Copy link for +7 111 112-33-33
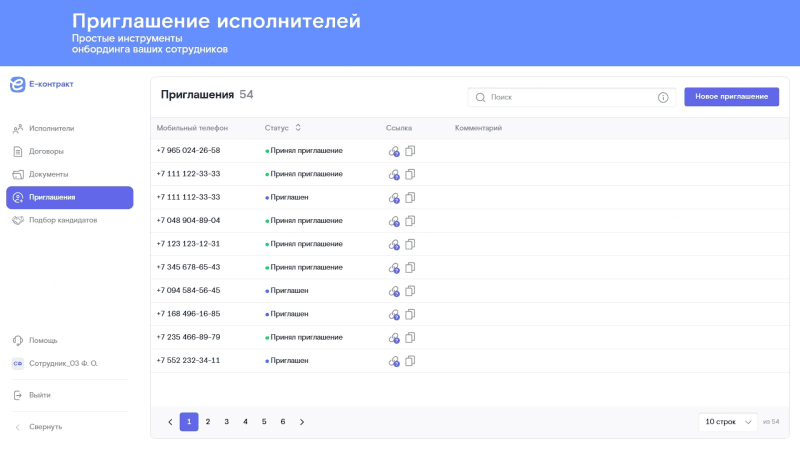This screenshot has height=450, width=800. [x=410, y=197]
